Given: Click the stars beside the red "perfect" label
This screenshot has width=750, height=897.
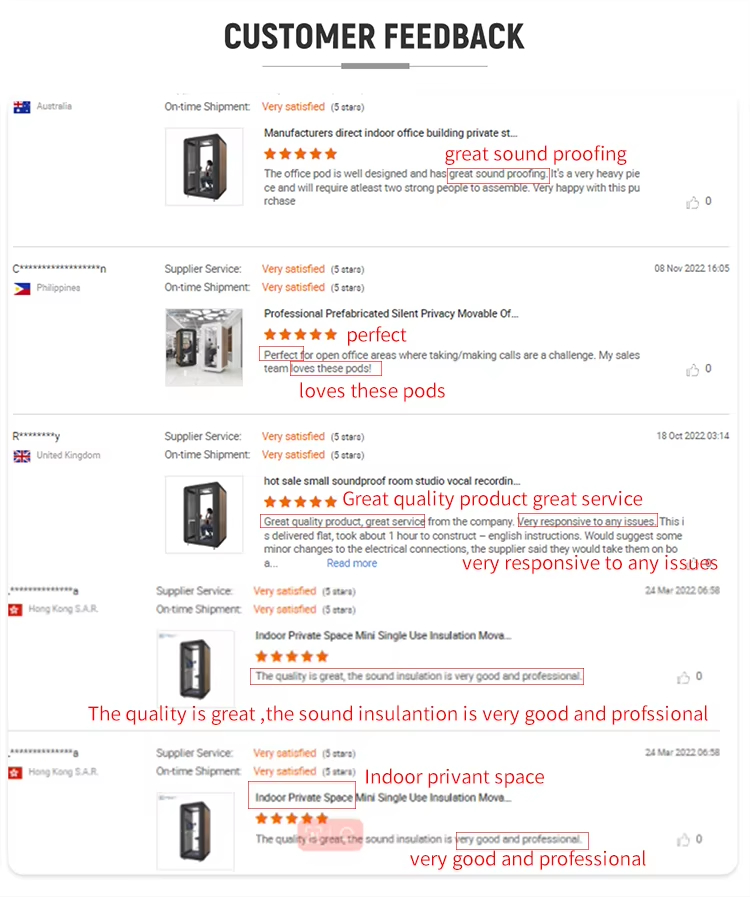Looking at the screenshot, I should click(300, 335).
